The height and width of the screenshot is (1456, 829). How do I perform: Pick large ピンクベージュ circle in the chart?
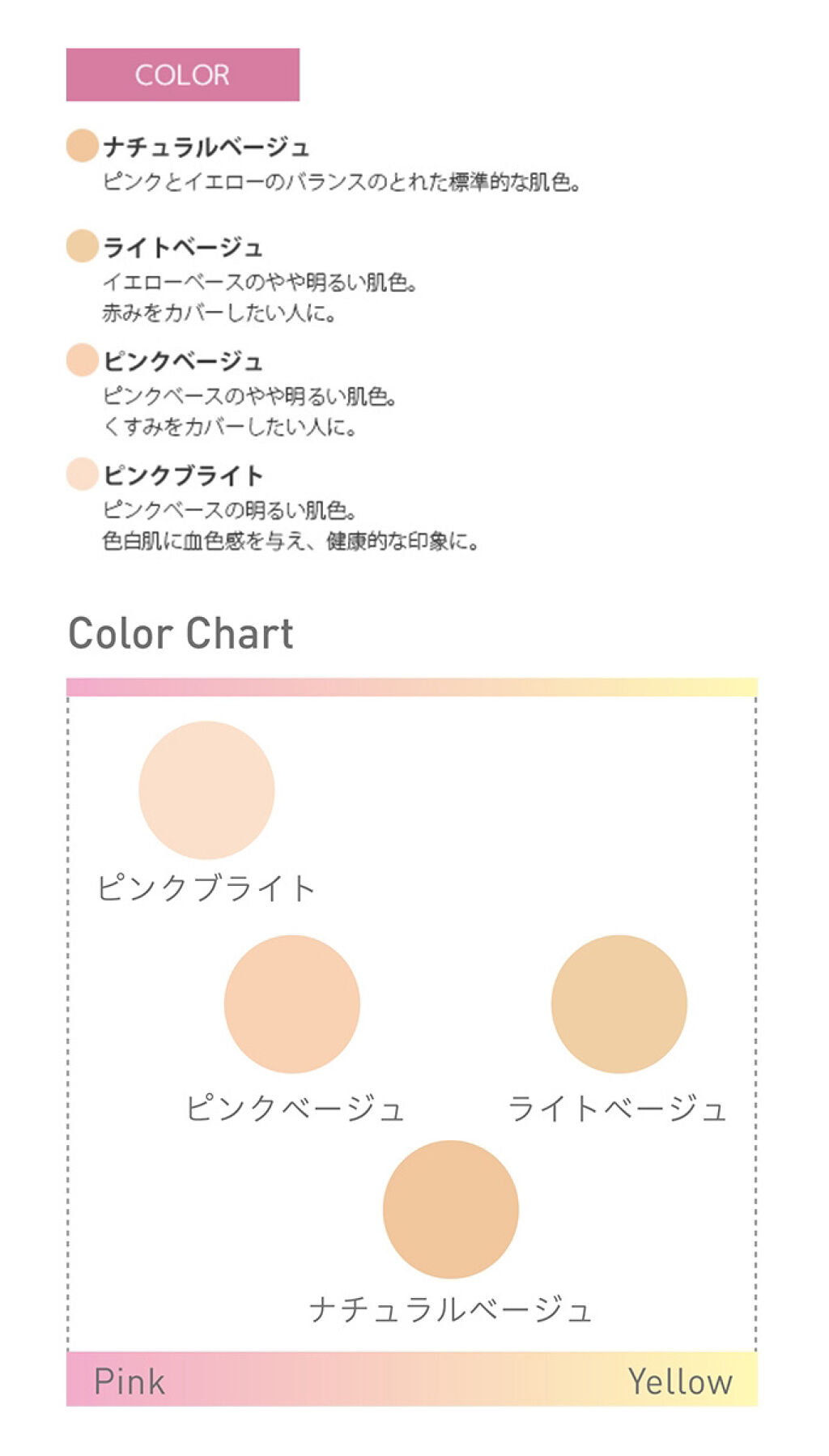click(x=291, y=1003)
